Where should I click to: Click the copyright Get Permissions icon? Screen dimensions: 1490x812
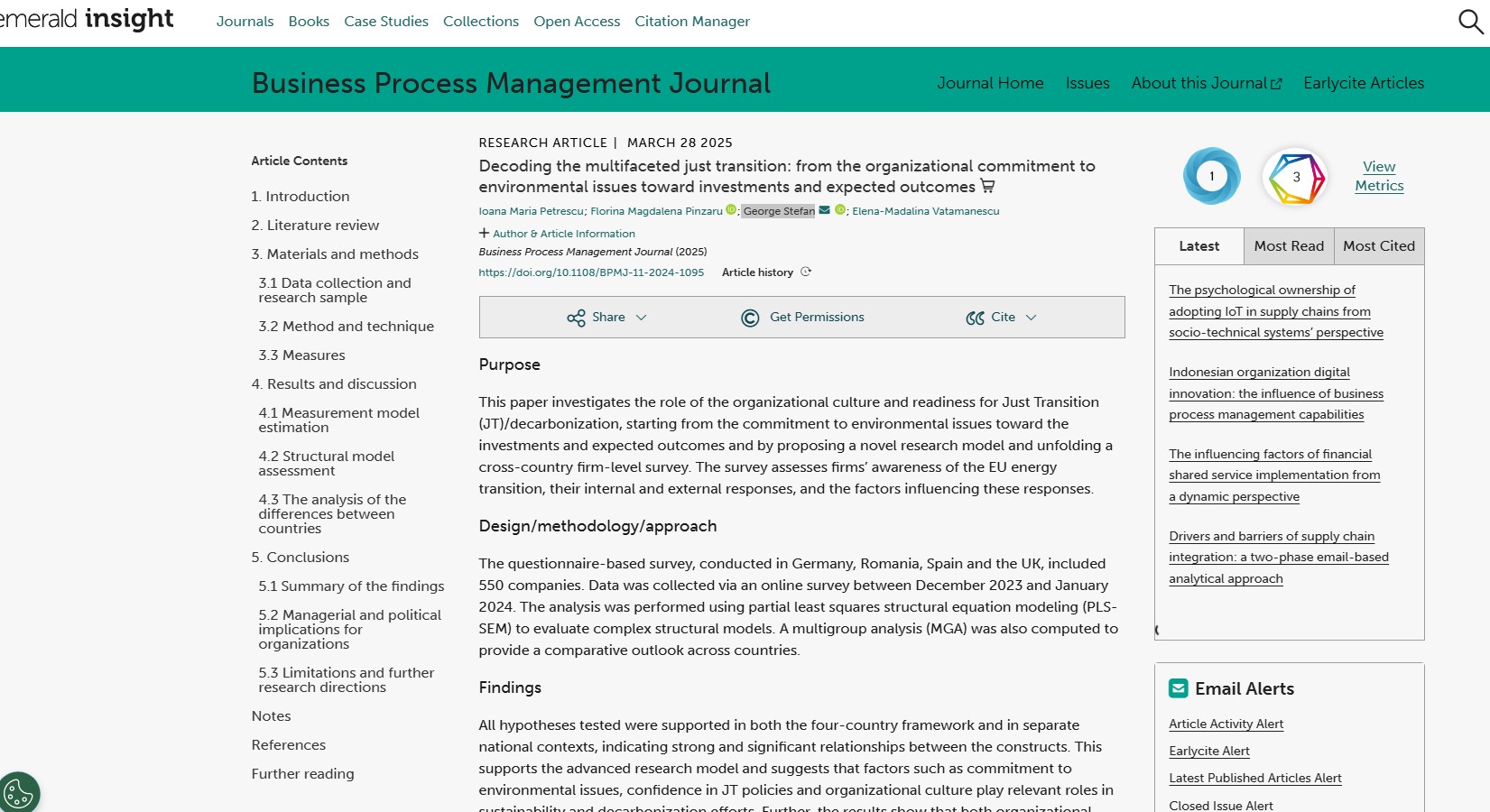(x=750, y=318)
